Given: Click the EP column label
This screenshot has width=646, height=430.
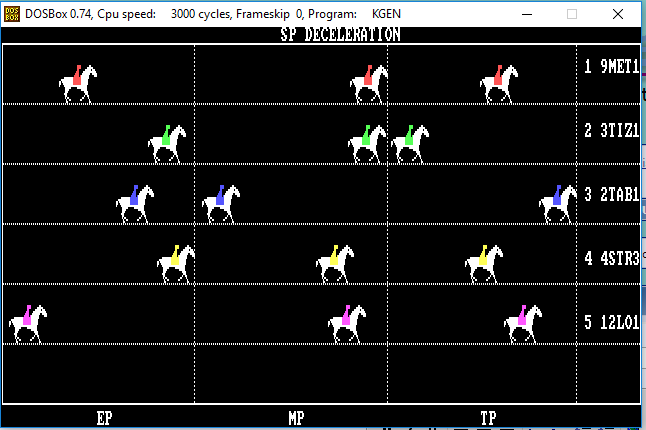Looking at the screenshot, I should tap(105, 418).
